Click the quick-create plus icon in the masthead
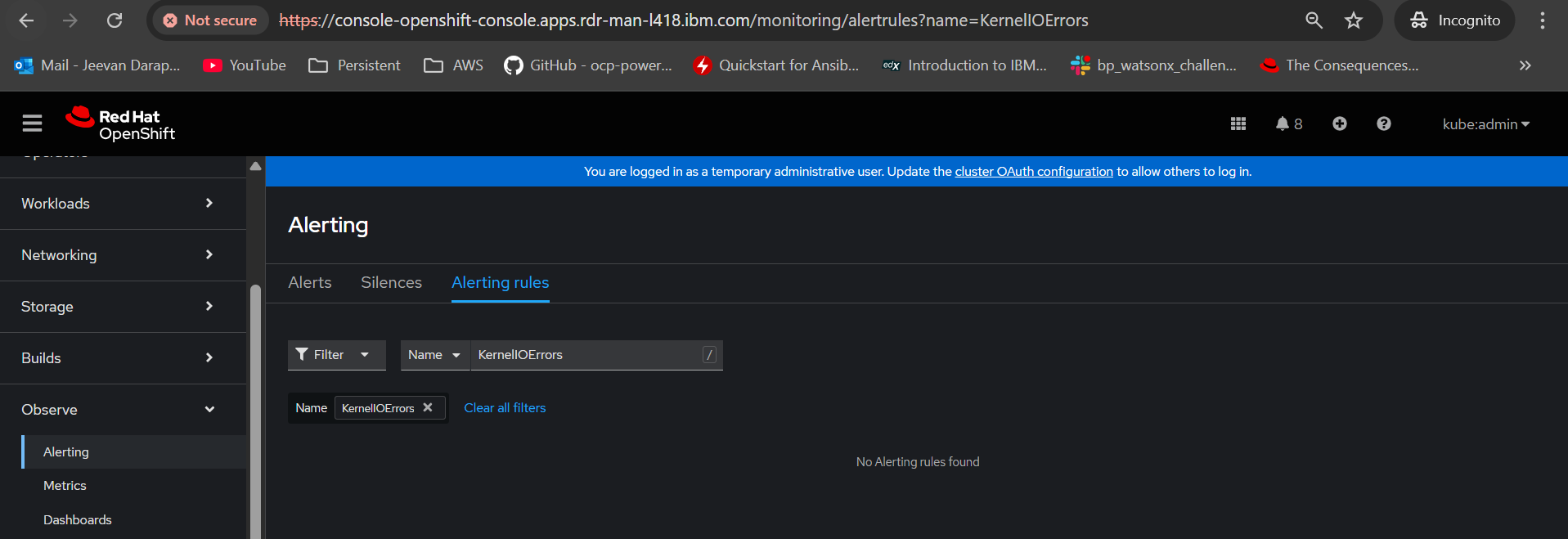The width and height of the screenshot is (1568, 539). (x=1339, y=124)
